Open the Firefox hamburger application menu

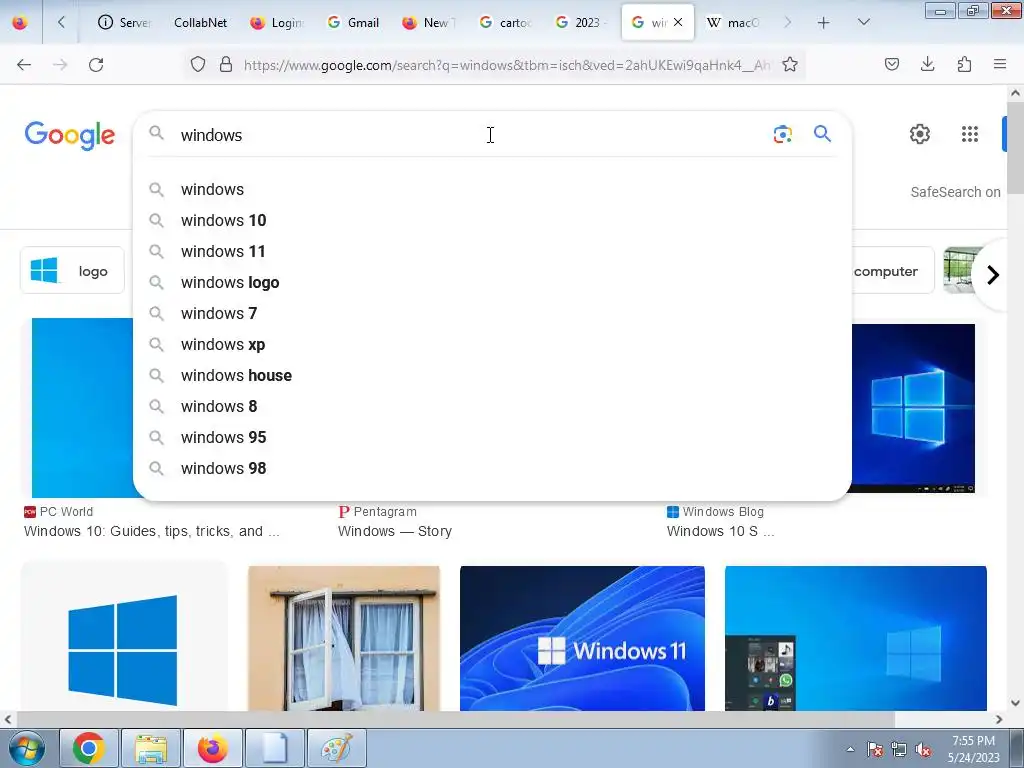coord(1000,64)
